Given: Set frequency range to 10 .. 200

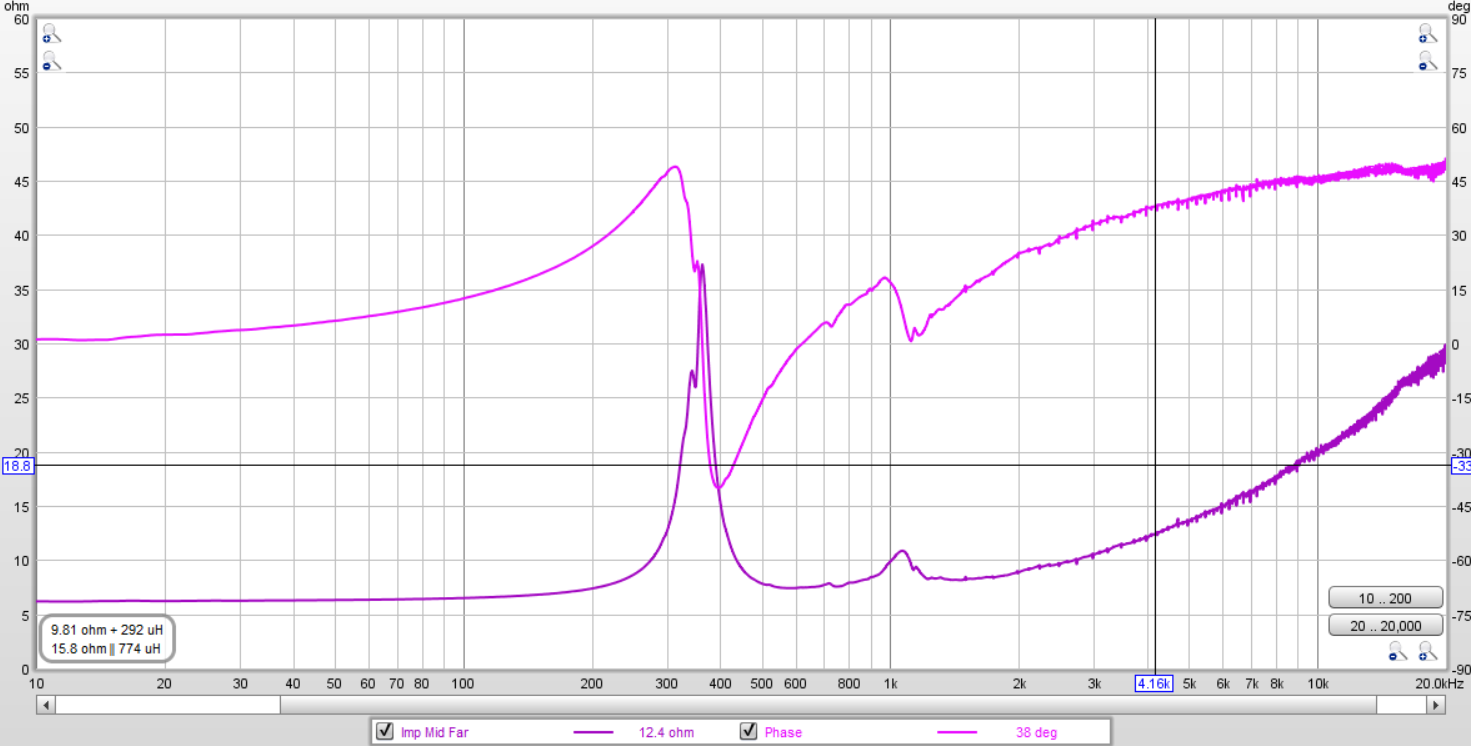Looking at the screenshot, I should click(x=1385, y=598).
